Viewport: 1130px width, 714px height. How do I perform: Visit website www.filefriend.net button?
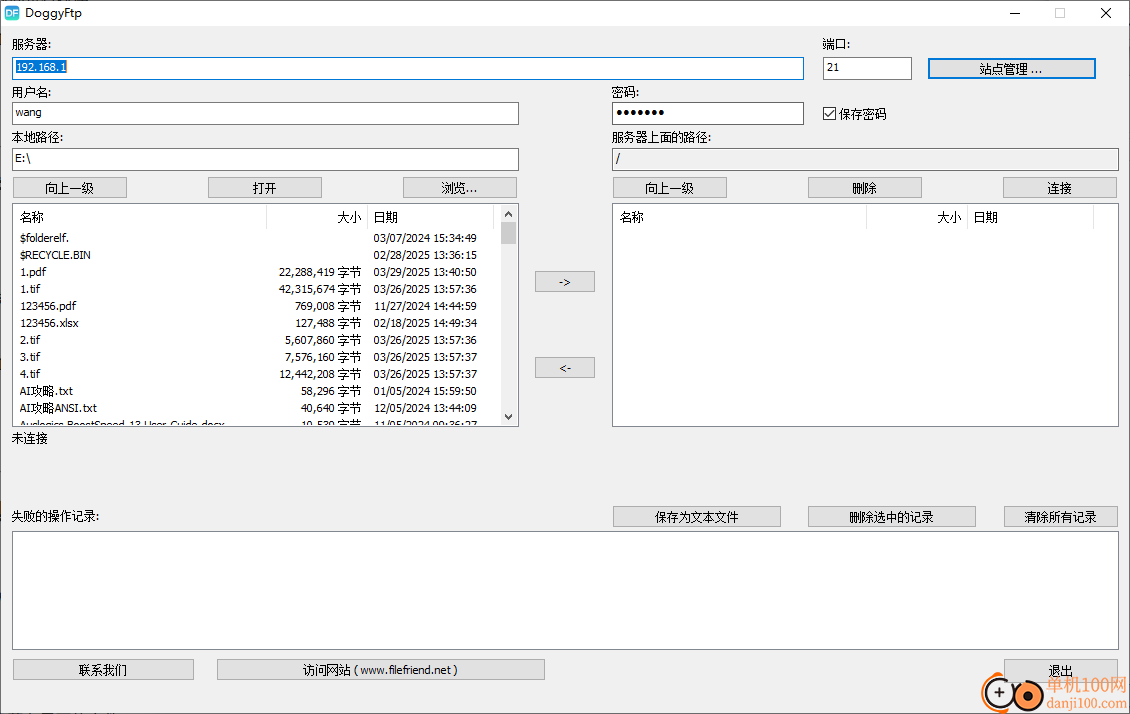381,669
